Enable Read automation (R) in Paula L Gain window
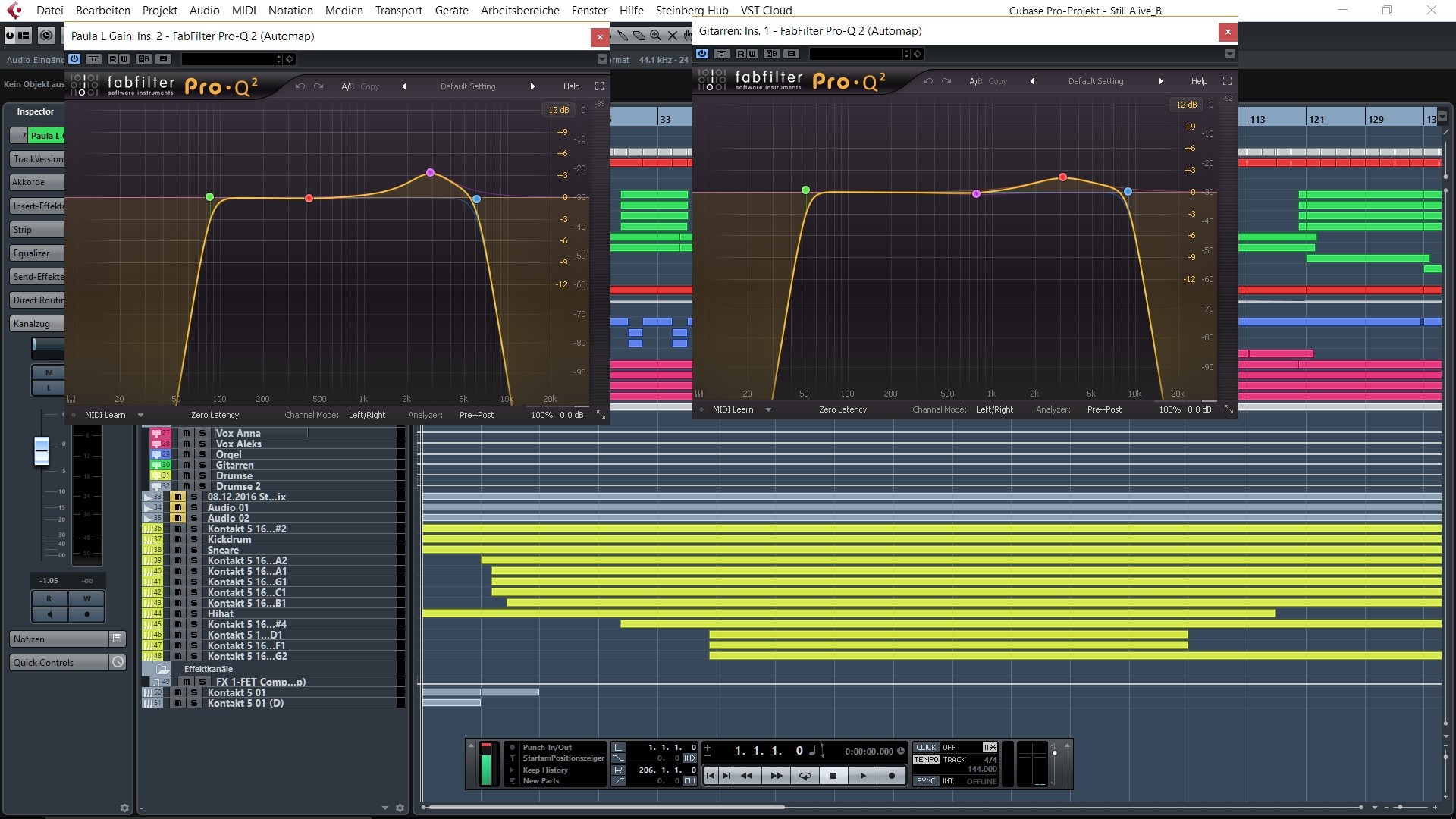The height and width of the screenshot is (819, 1456). 113,58
